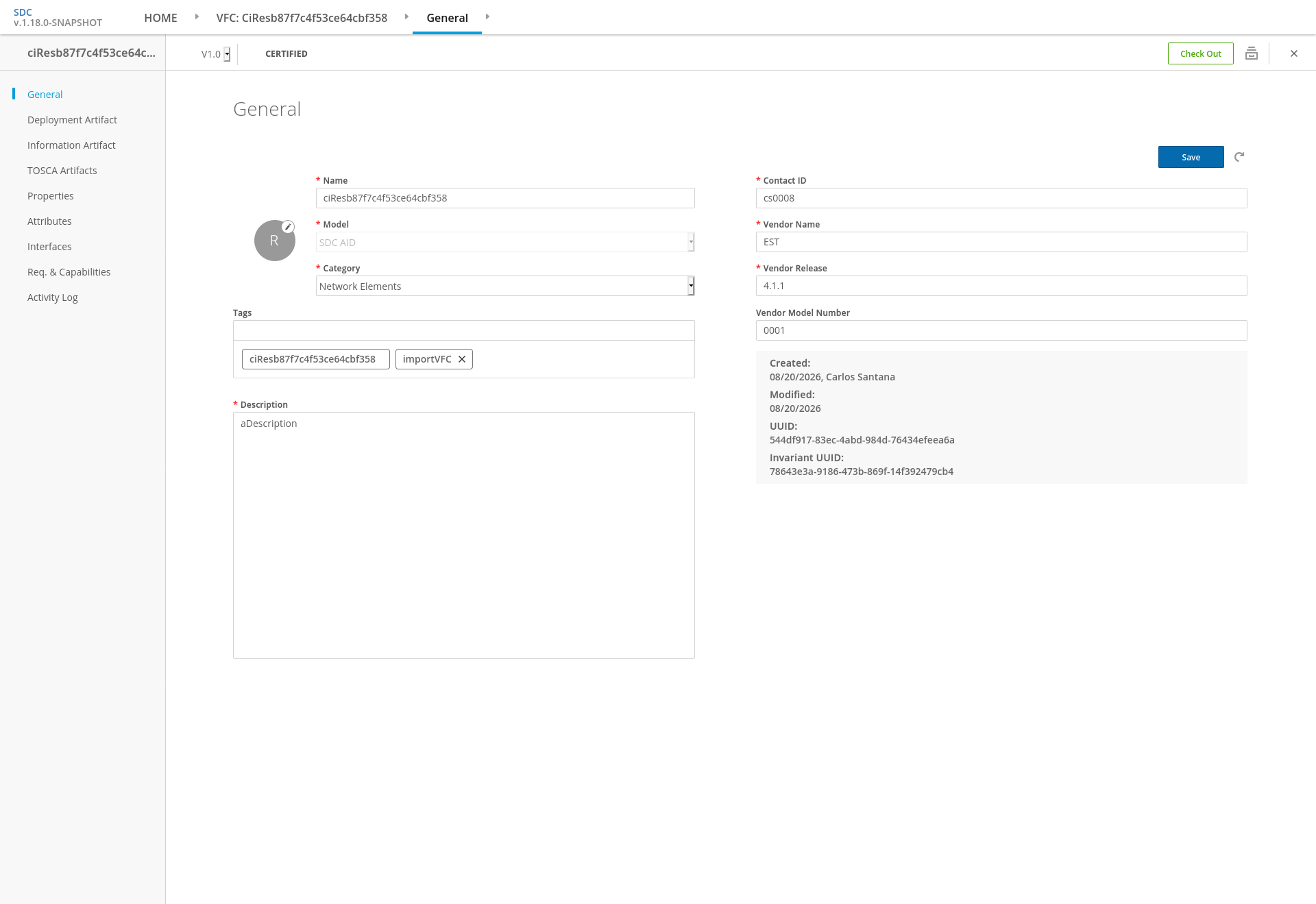This screenshot has width=1316, height=904.
Task: Select the General breadcrumb tab
Action: point(447,18)
